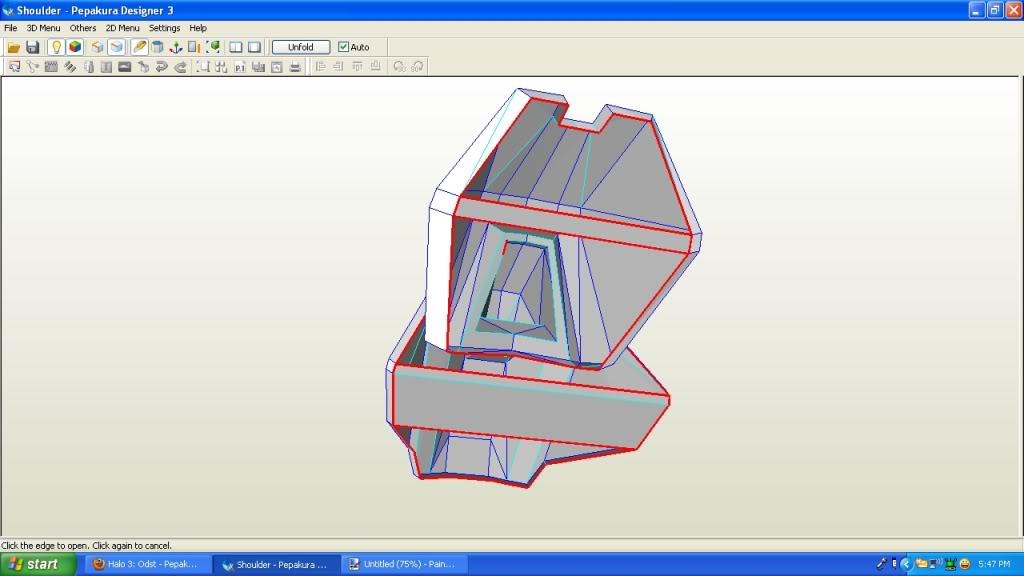Save the model with the floppy disk icon
The height and width of the screenshot is (576, 1024).
pyautogui.click(x=33, y=47)
